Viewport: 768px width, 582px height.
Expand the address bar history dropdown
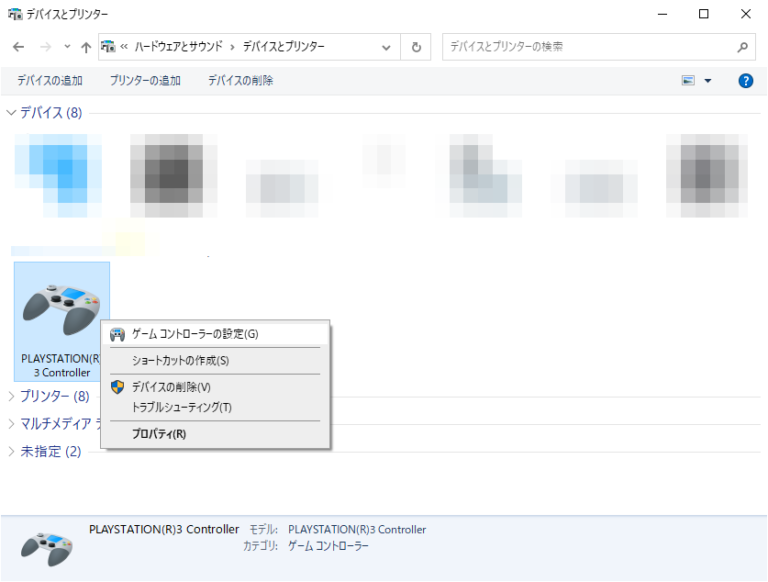pos(386,47)
